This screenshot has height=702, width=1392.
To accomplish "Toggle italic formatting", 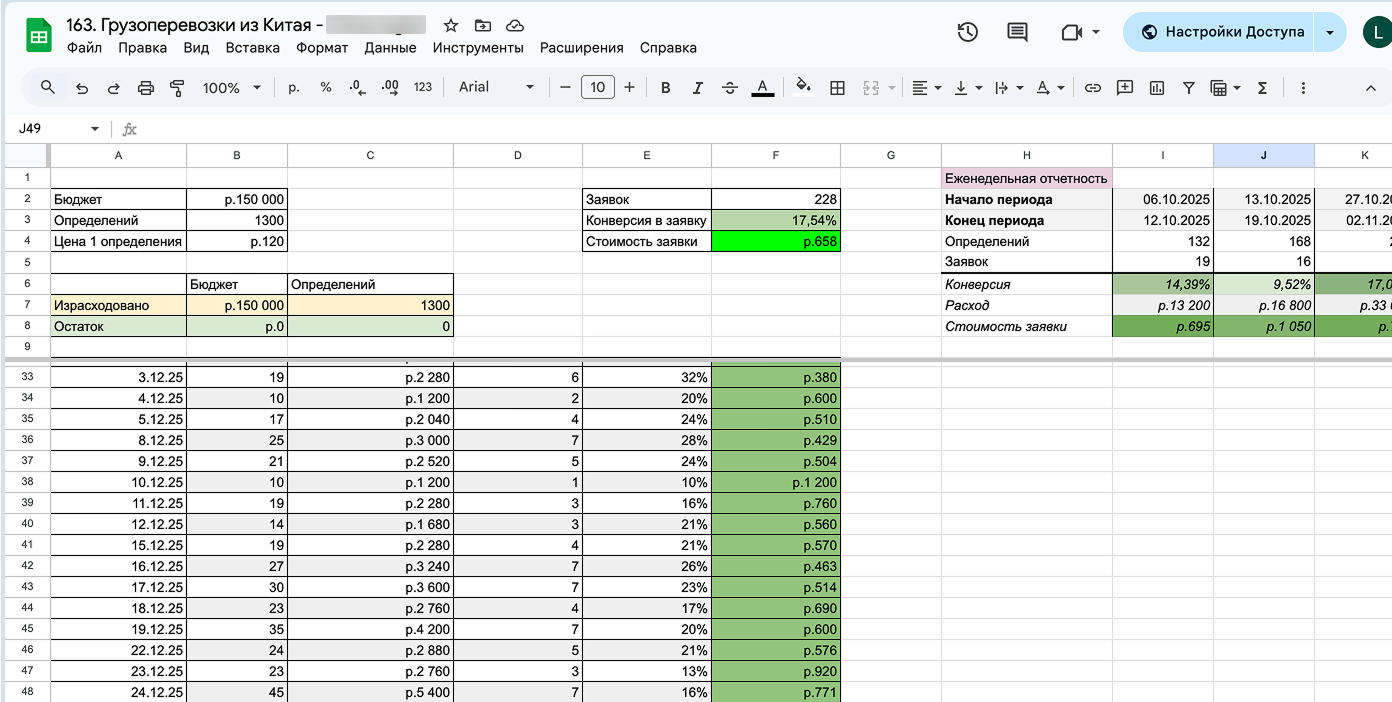I will coord(697,88).
